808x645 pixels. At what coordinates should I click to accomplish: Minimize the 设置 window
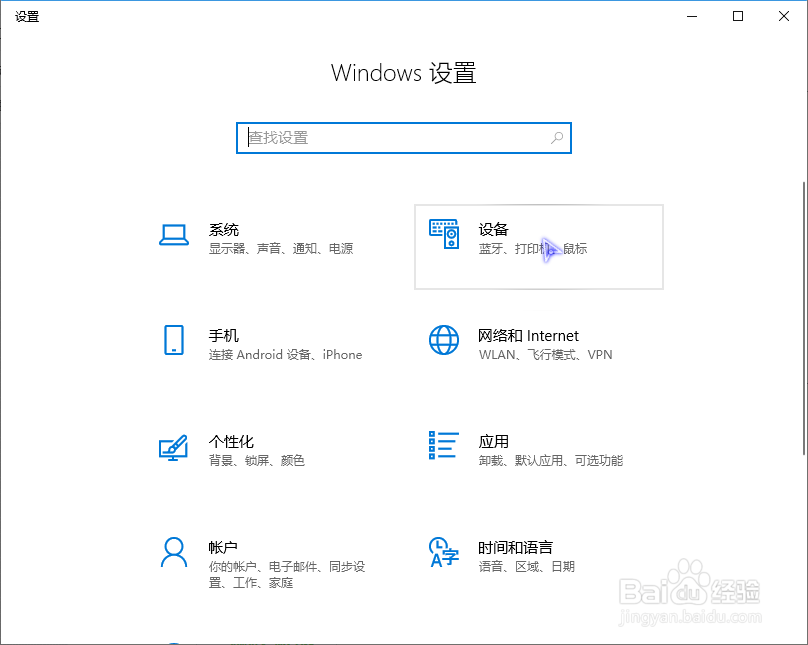(692, 16)
